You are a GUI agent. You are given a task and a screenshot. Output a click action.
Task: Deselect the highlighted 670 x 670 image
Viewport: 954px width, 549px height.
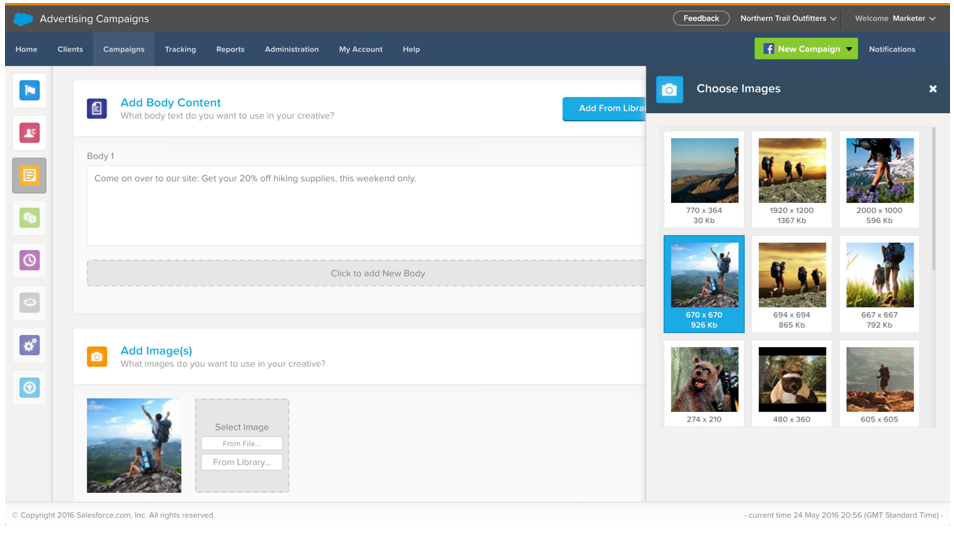[x=704, y=284]
